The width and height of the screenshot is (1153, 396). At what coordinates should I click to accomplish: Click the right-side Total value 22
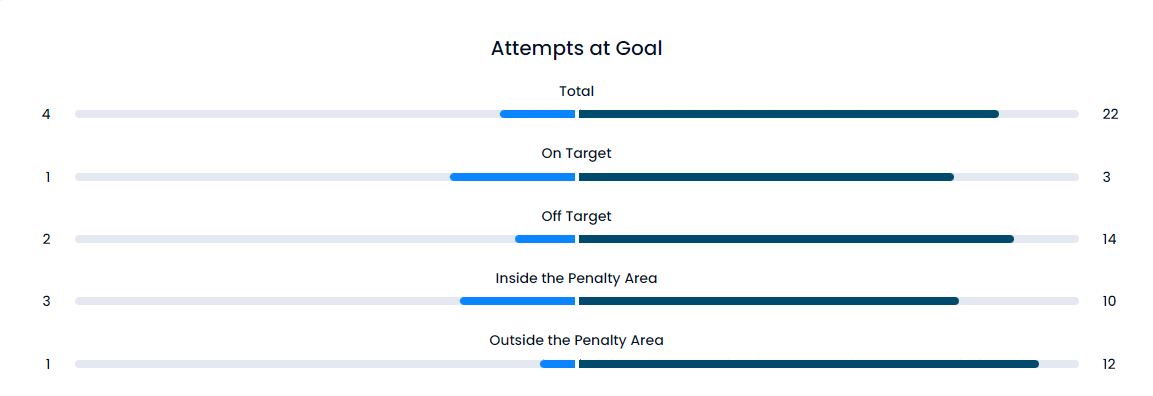point(1110,114)
